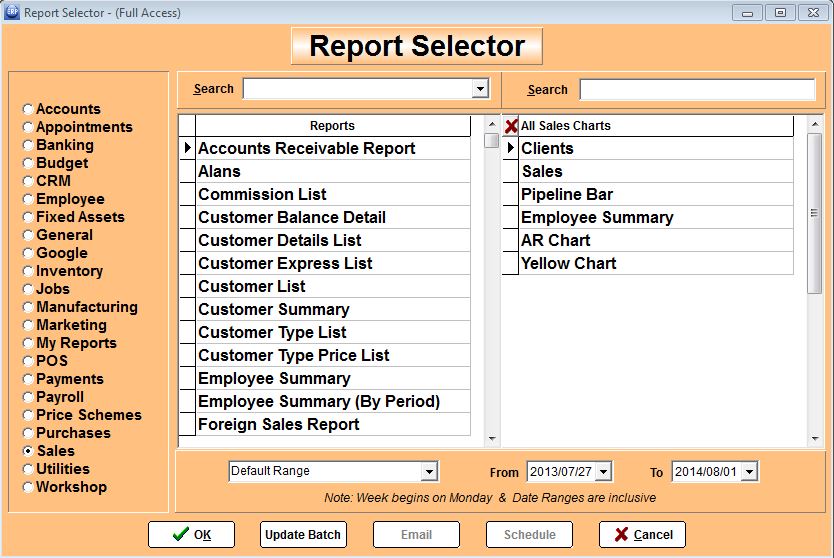Screen dimensions: 834x558
Task: Click the row marker beside Clients chart
Action: (x=510, y=148)
